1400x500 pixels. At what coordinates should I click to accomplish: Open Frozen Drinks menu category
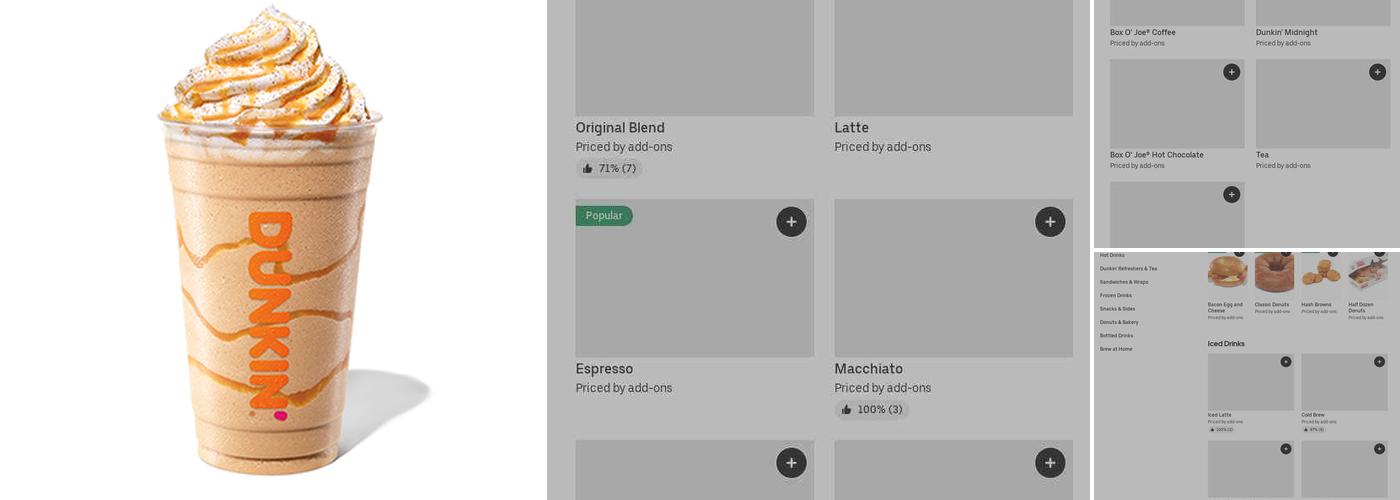click(x=1116, y=296)
